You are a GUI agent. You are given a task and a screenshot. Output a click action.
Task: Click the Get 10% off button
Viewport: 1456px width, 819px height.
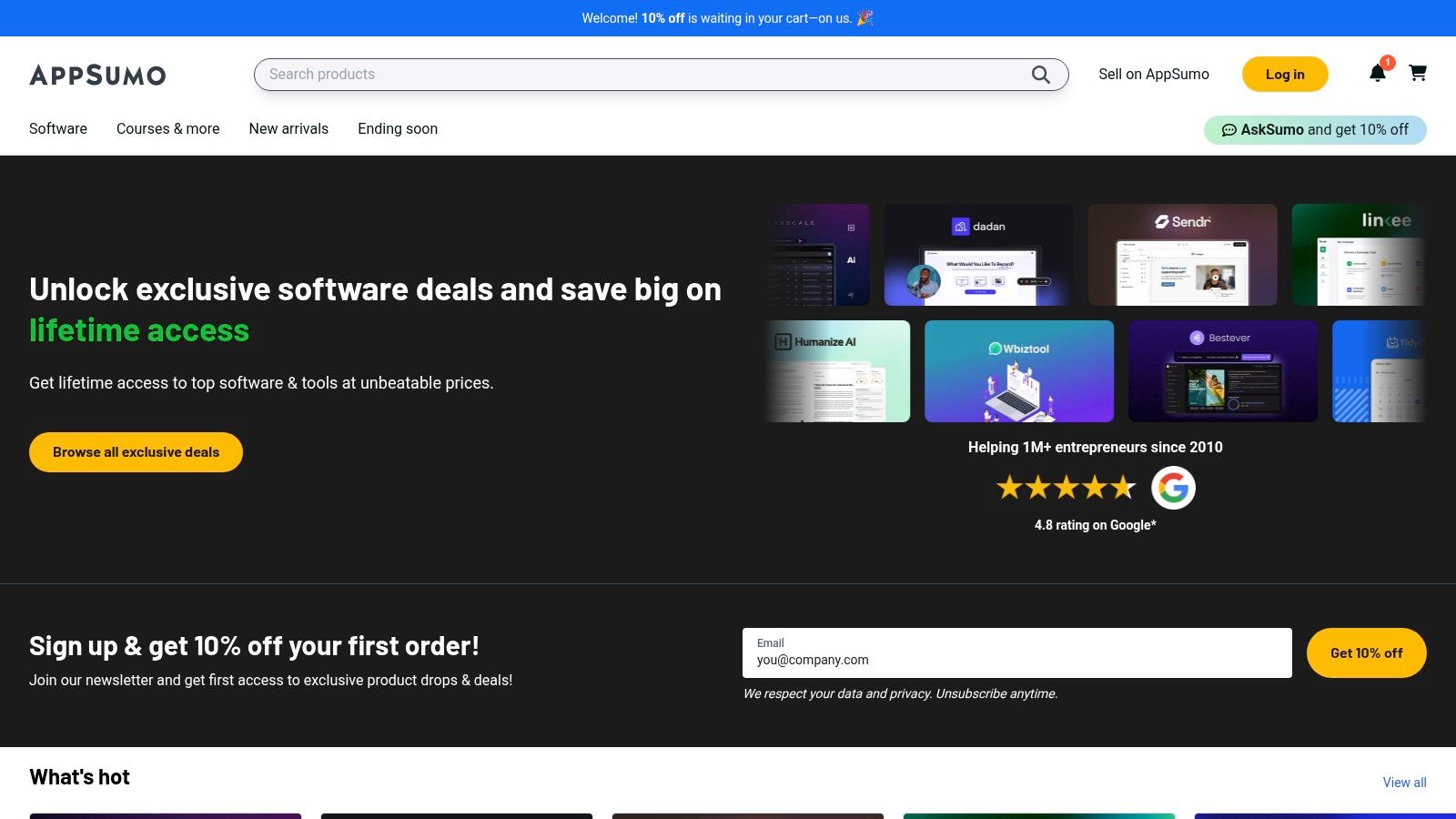coord(1367,652)
